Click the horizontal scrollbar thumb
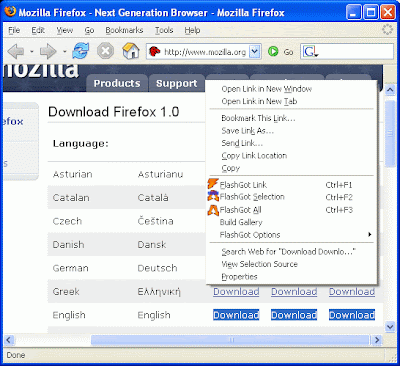 (x=230, y=340)
